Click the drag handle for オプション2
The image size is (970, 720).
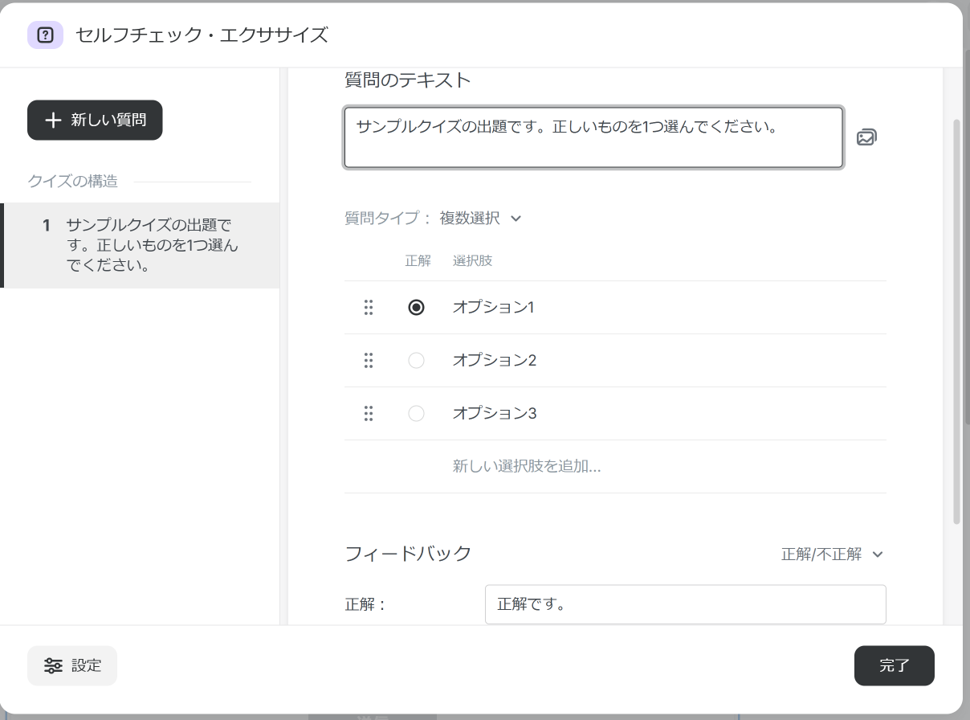point(368,360)
